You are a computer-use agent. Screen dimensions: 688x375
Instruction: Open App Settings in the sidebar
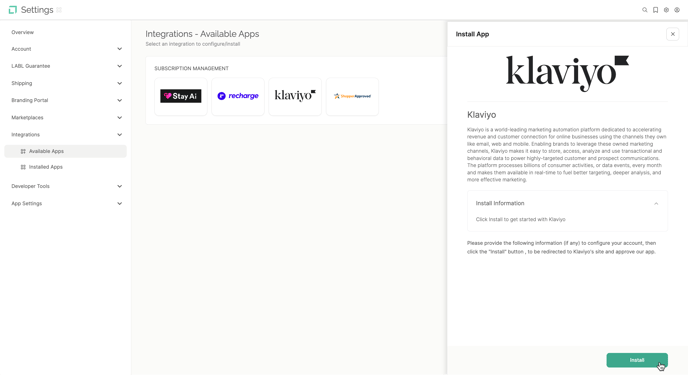point(27,204)
